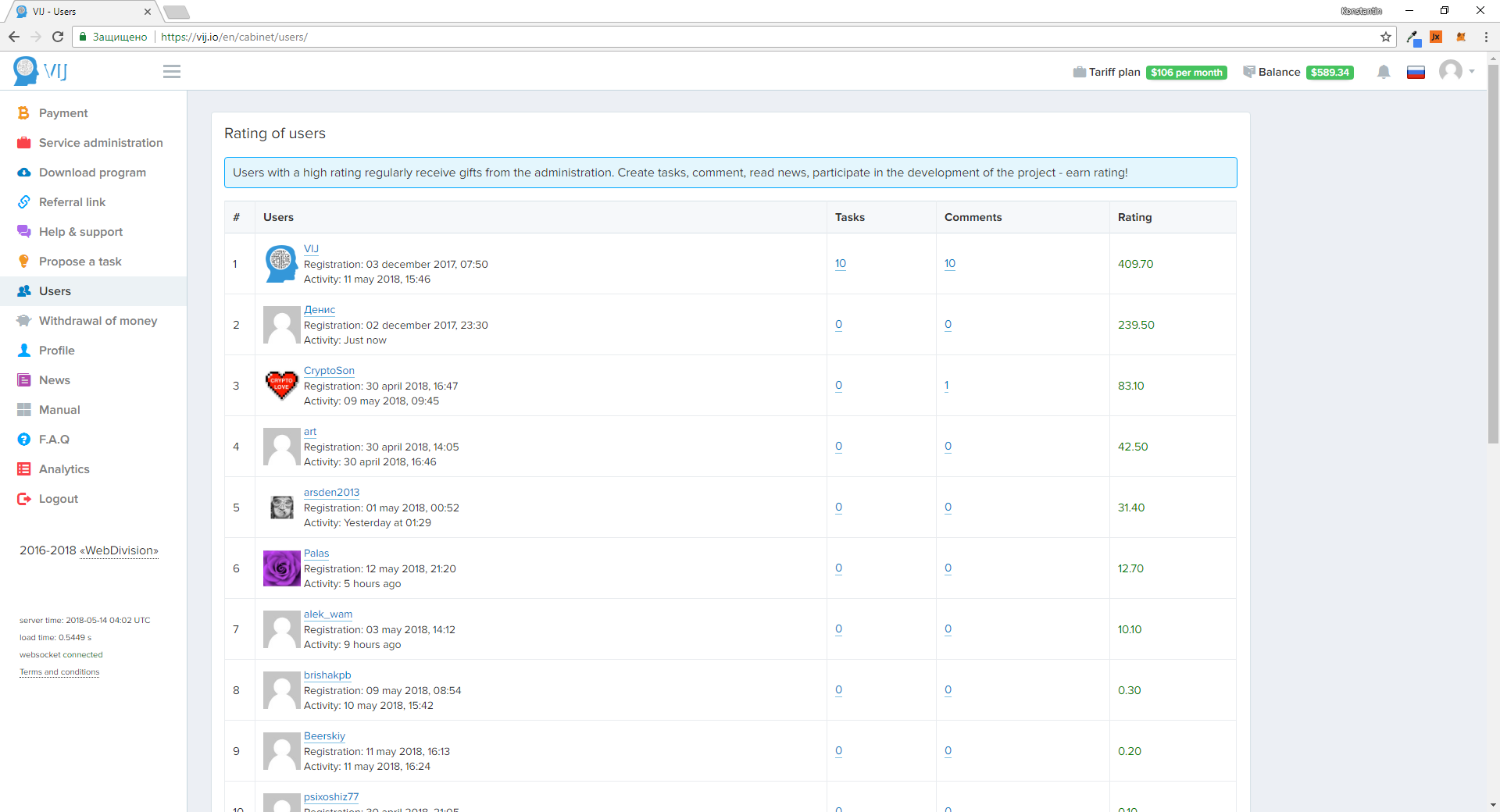Viewport: 1500px width, 812px height.
Task: Open the Chrome three-dot menu
Action: [1486, 37]
